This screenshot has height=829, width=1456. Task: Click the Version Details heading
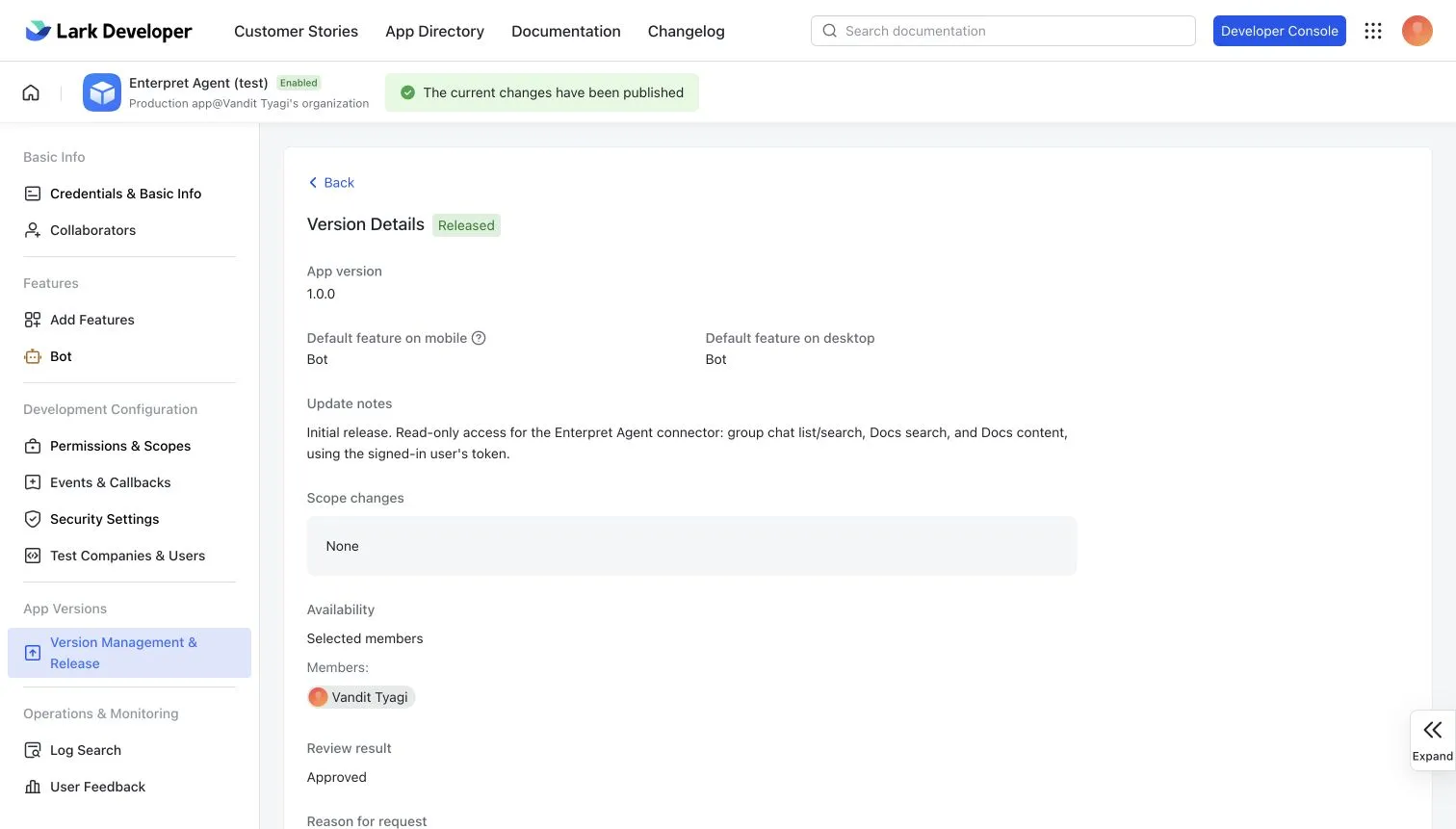coord(365,224)
